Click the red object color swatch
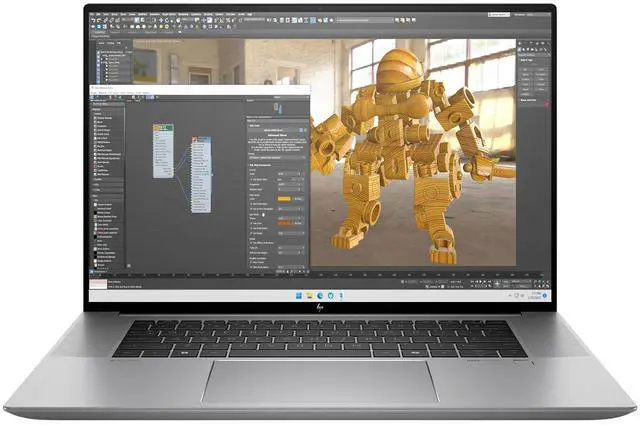 547,104
